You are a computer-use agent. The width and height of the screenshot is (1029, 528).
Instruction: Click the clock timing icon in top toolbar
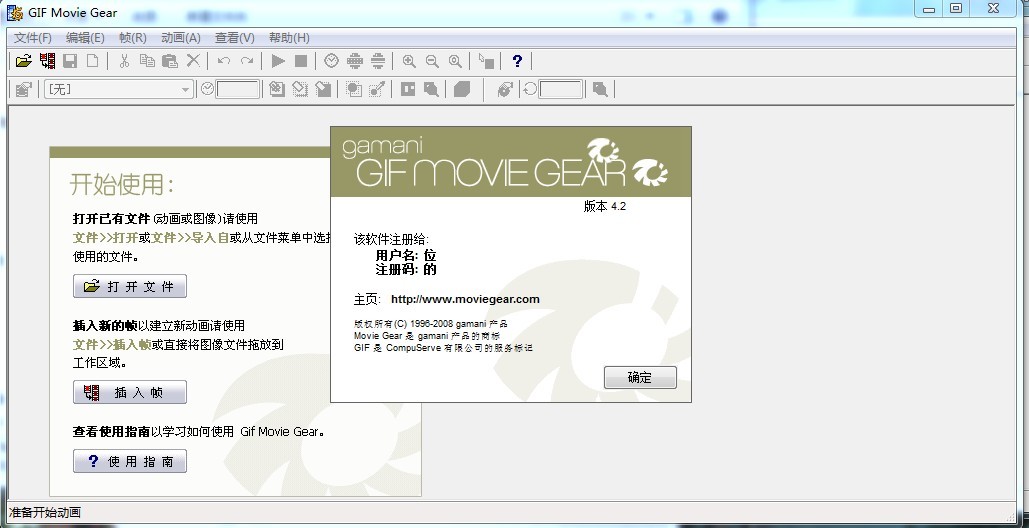[331, 61]
